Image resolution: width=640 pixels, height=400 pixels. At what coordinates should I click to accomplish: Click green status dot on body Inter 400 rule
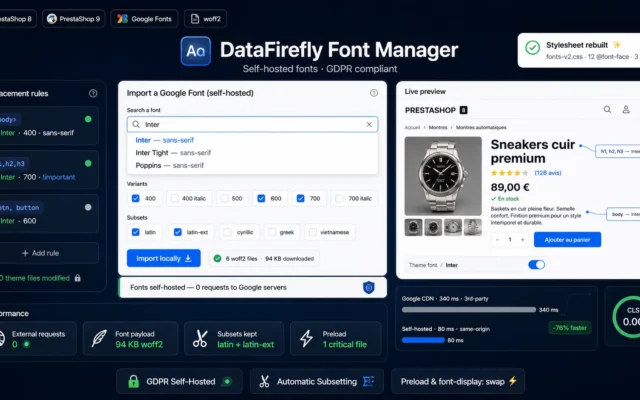pyautogui.click(x=88, y=119)
